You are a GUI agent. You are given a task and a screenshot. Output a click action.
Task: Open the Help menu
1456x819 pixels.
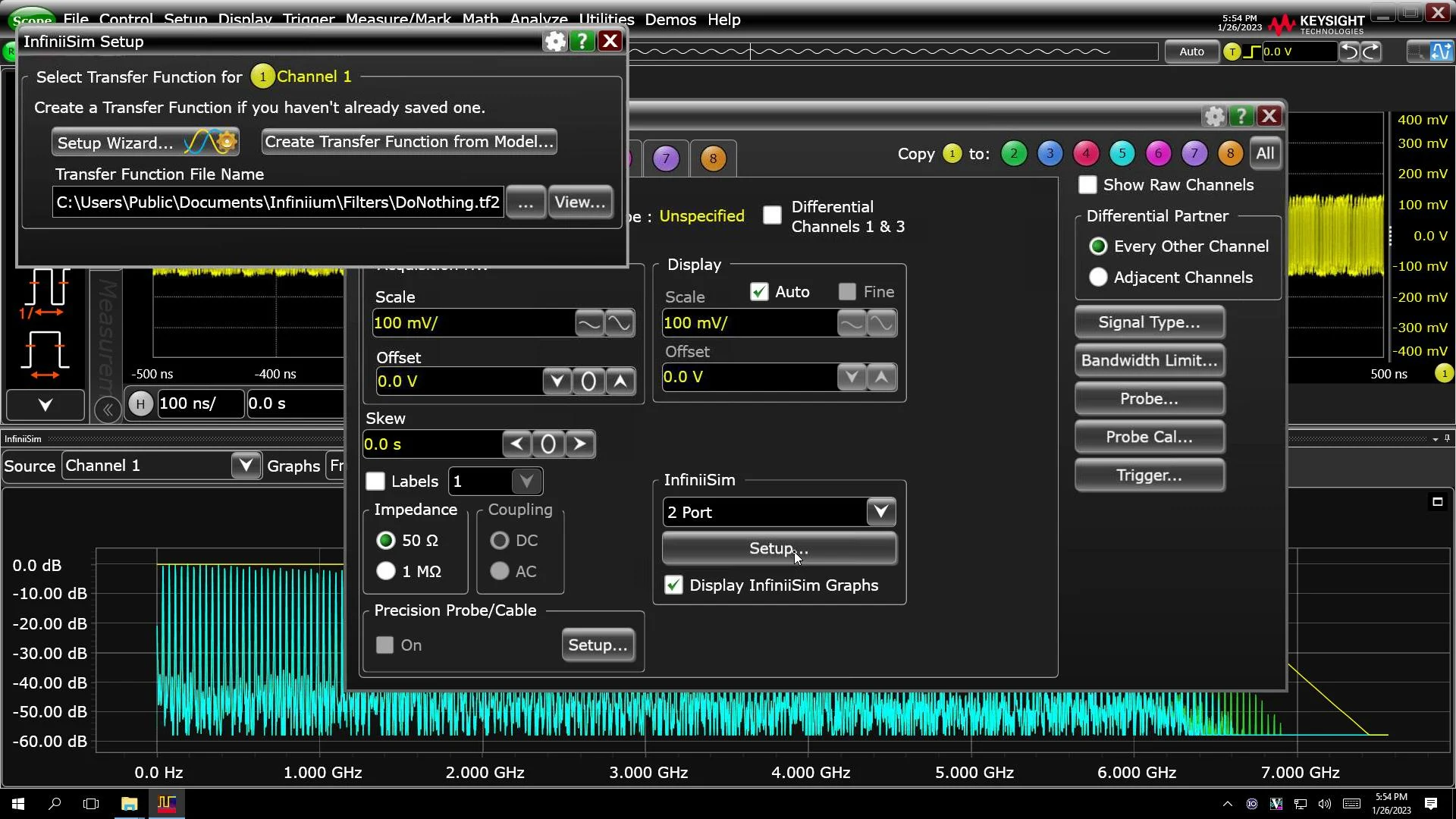tap(723, 20)
